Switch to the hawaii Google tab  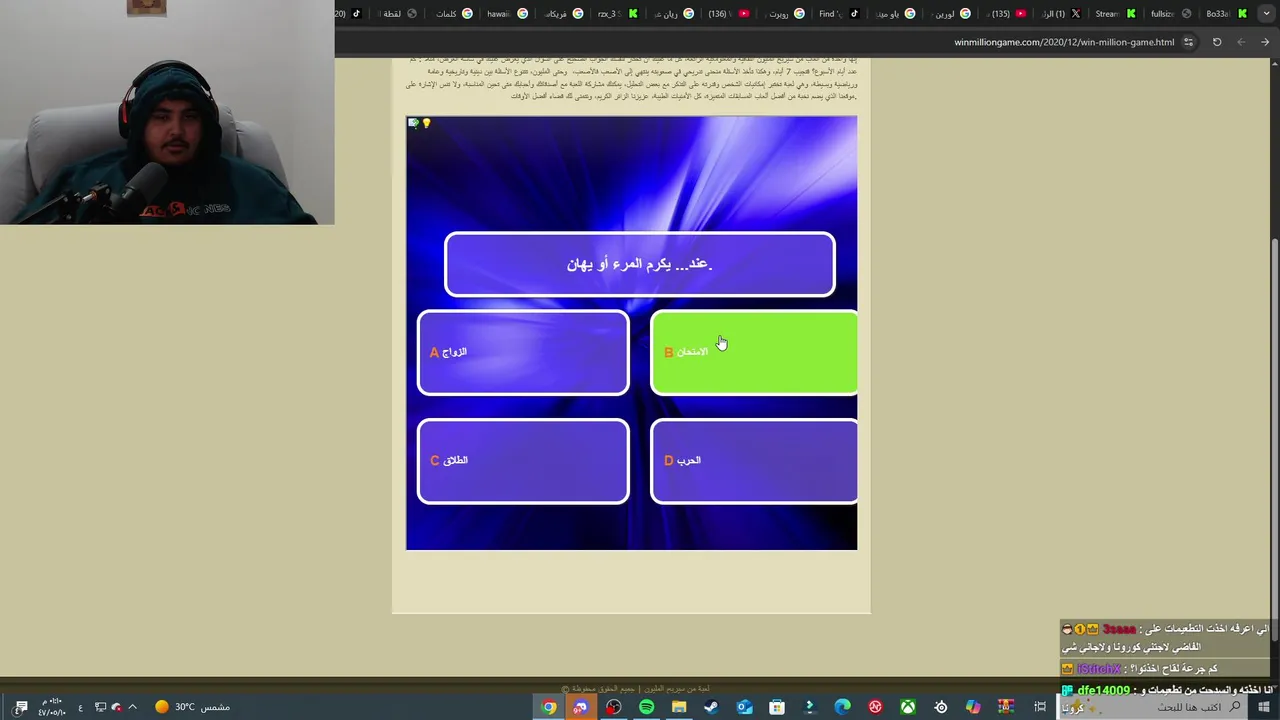click(506, 14)
